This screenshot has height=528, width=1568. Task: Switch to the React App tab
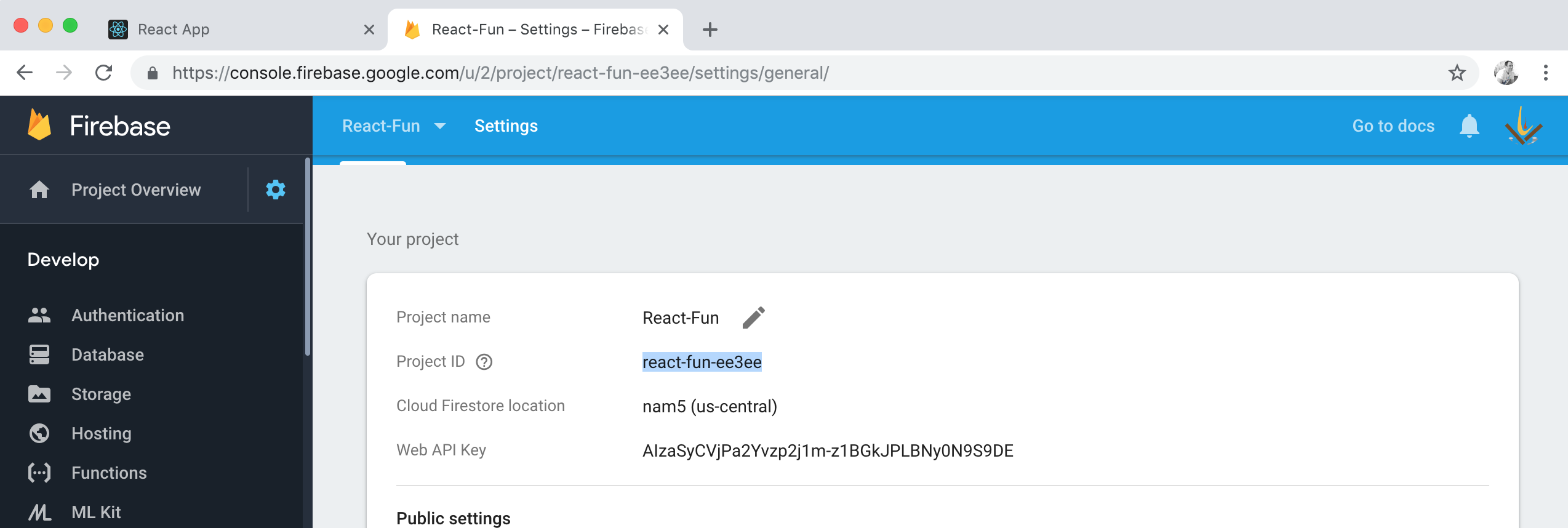pos(242,30)
